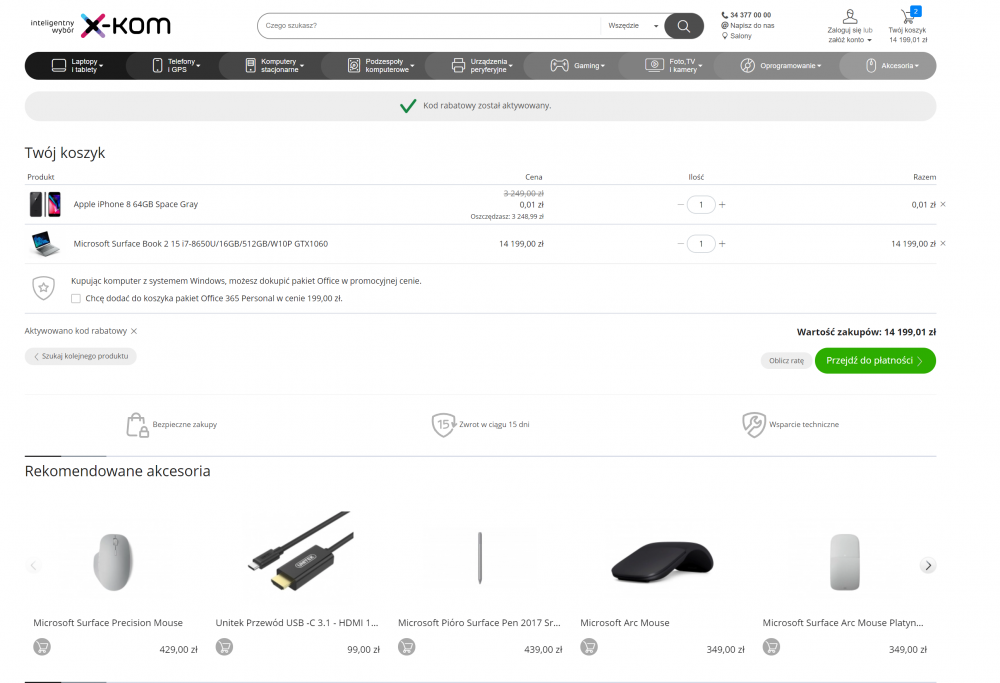1000x683 pixels.
Task: Expand the Oprogramowanie menu
Action: [781, 66]
